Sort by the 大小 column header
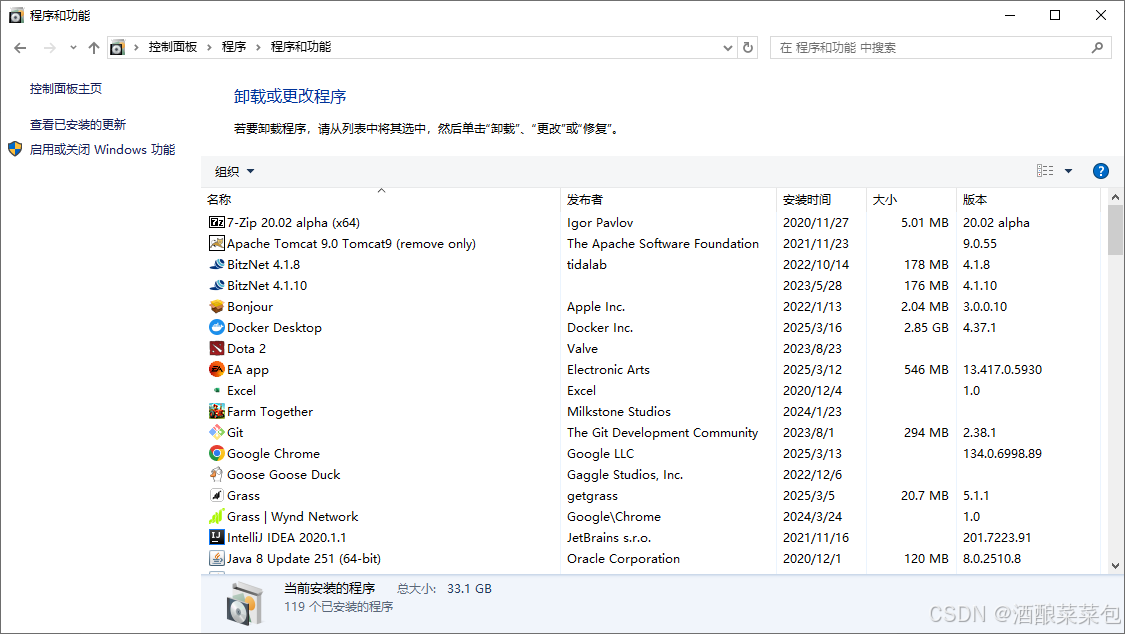The width and height of the screenshot is (1125, 634). (911, 199)
